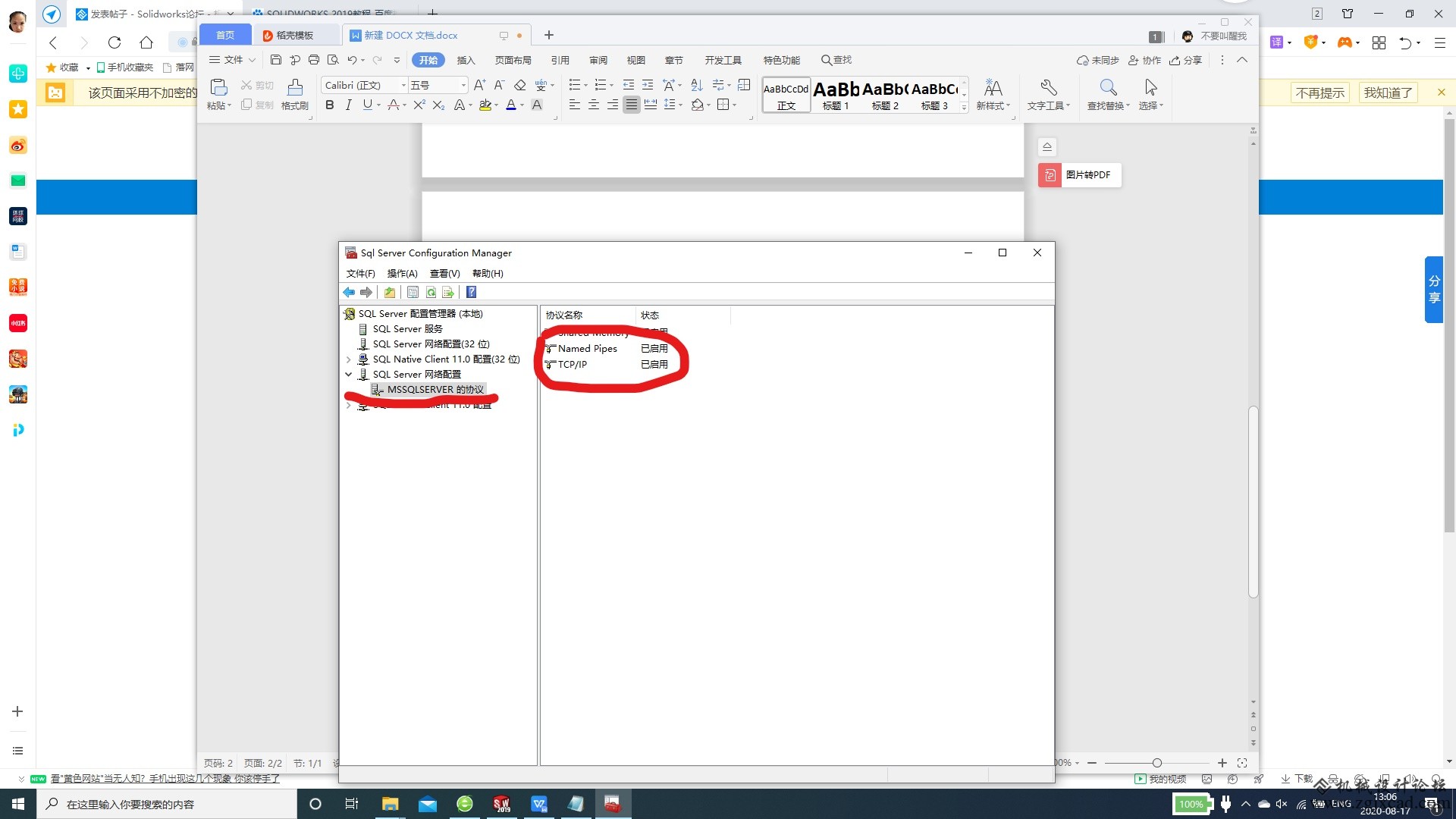The height and width of the screenshot is (819, 1456).
Task: Click the font color A button
Action: tap(511, 105)
